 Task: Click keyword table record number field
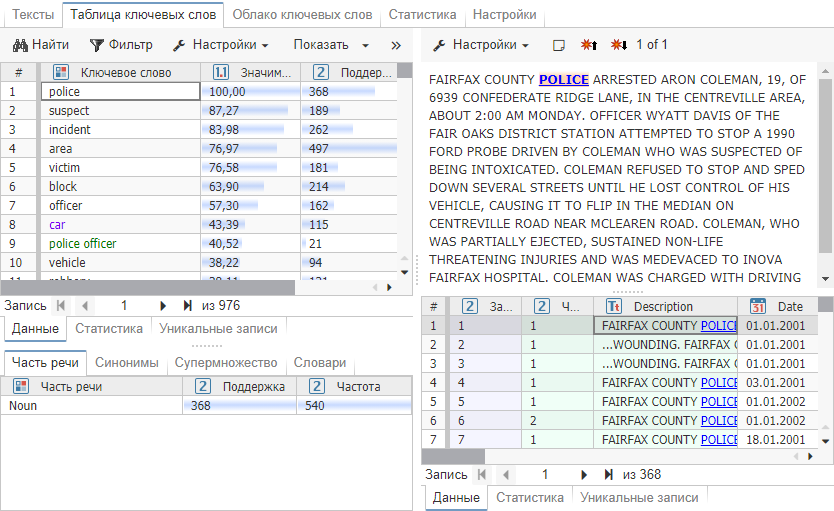[x=124, y=306]
